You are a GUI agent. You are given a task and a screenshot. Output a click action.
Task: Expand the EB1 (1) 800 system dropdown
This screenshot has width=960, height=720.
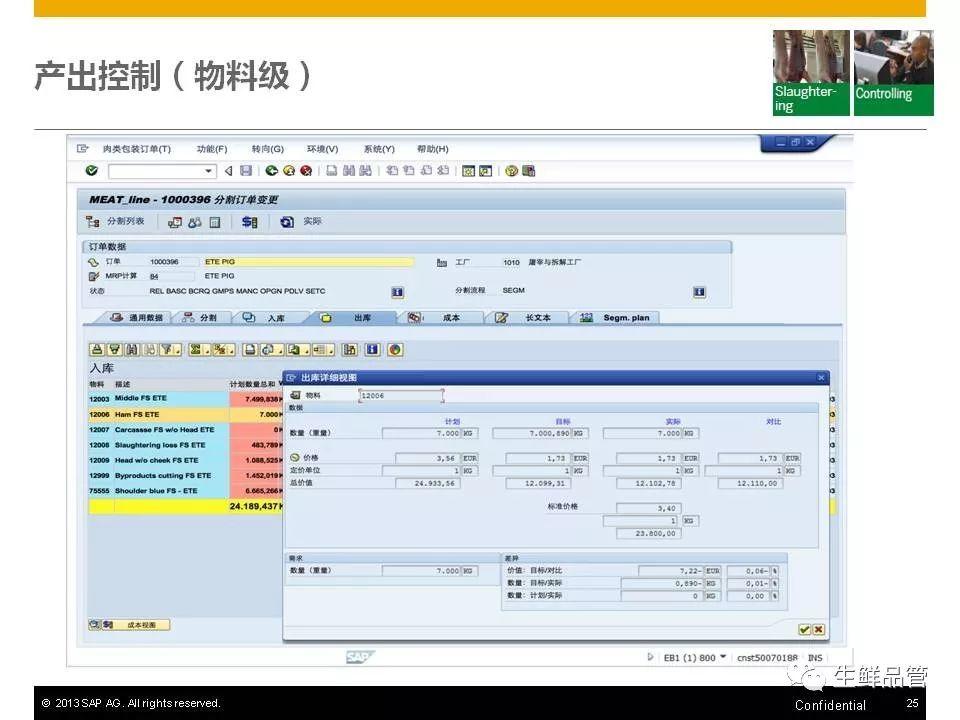click(723, 657)
